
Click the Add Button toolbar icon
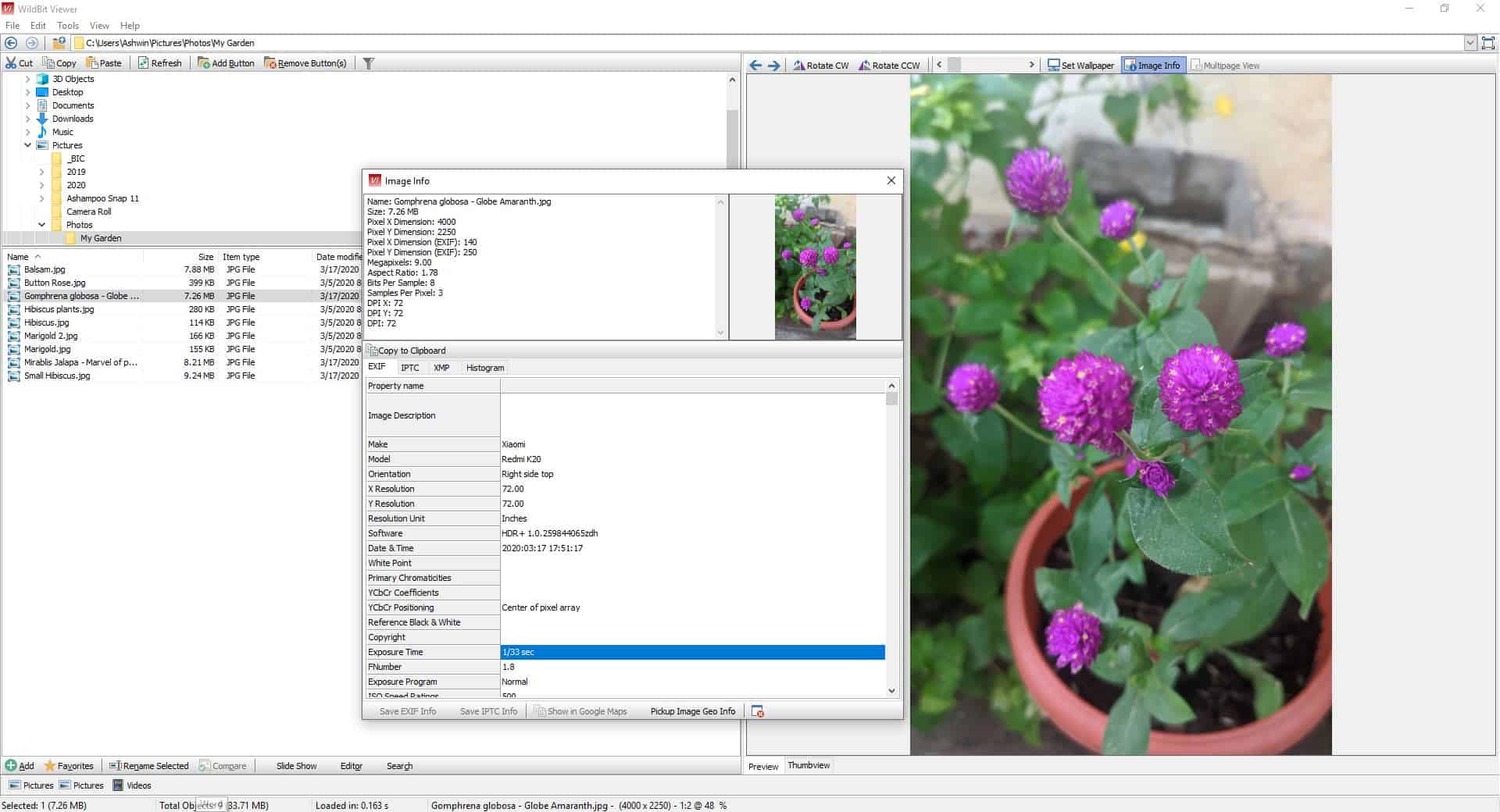click(205, 62)
